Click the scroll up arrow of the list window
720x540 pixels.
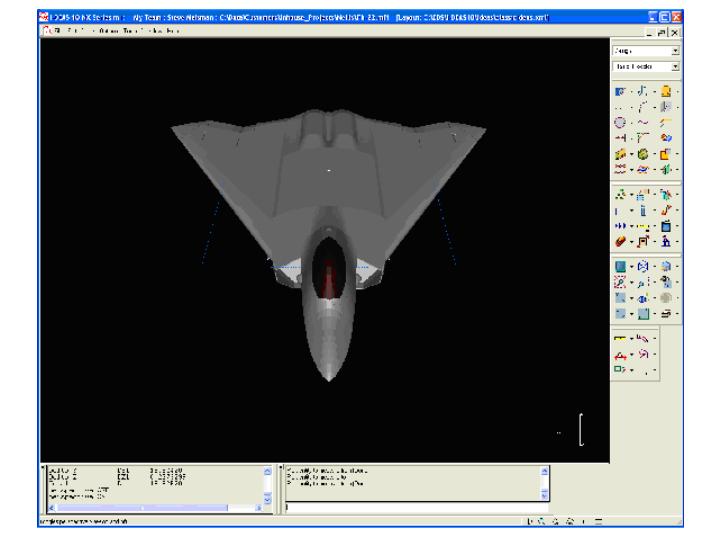[x=268, y=472]
